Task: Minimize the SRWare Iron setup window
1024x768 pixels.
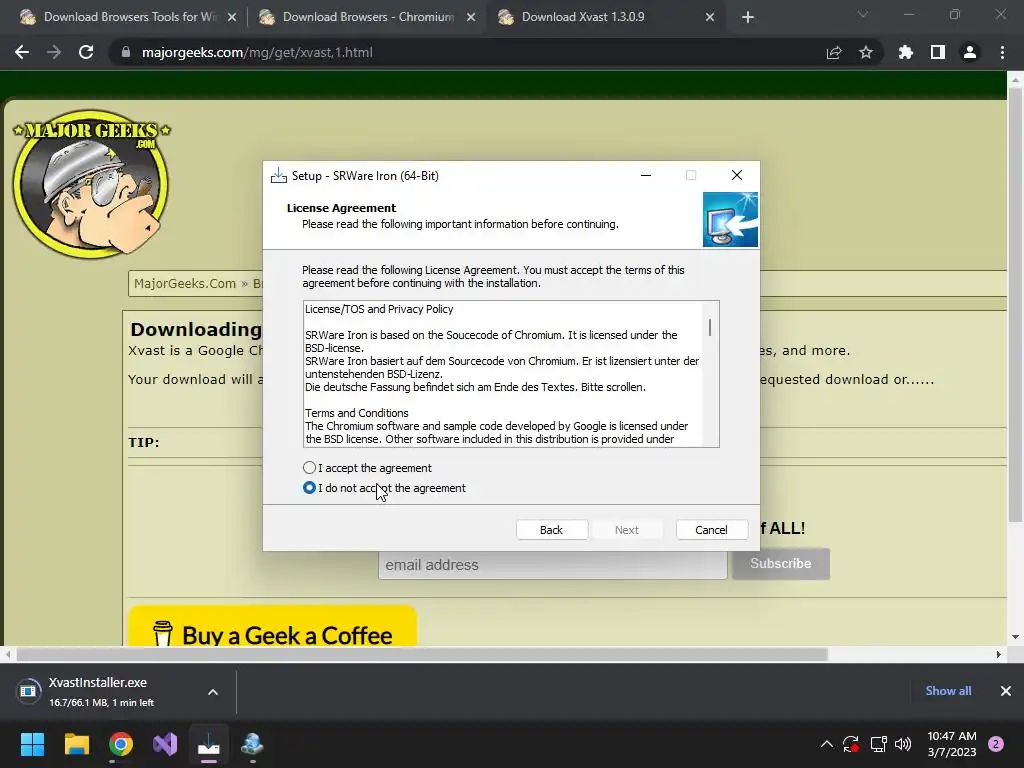Action: 646,175
